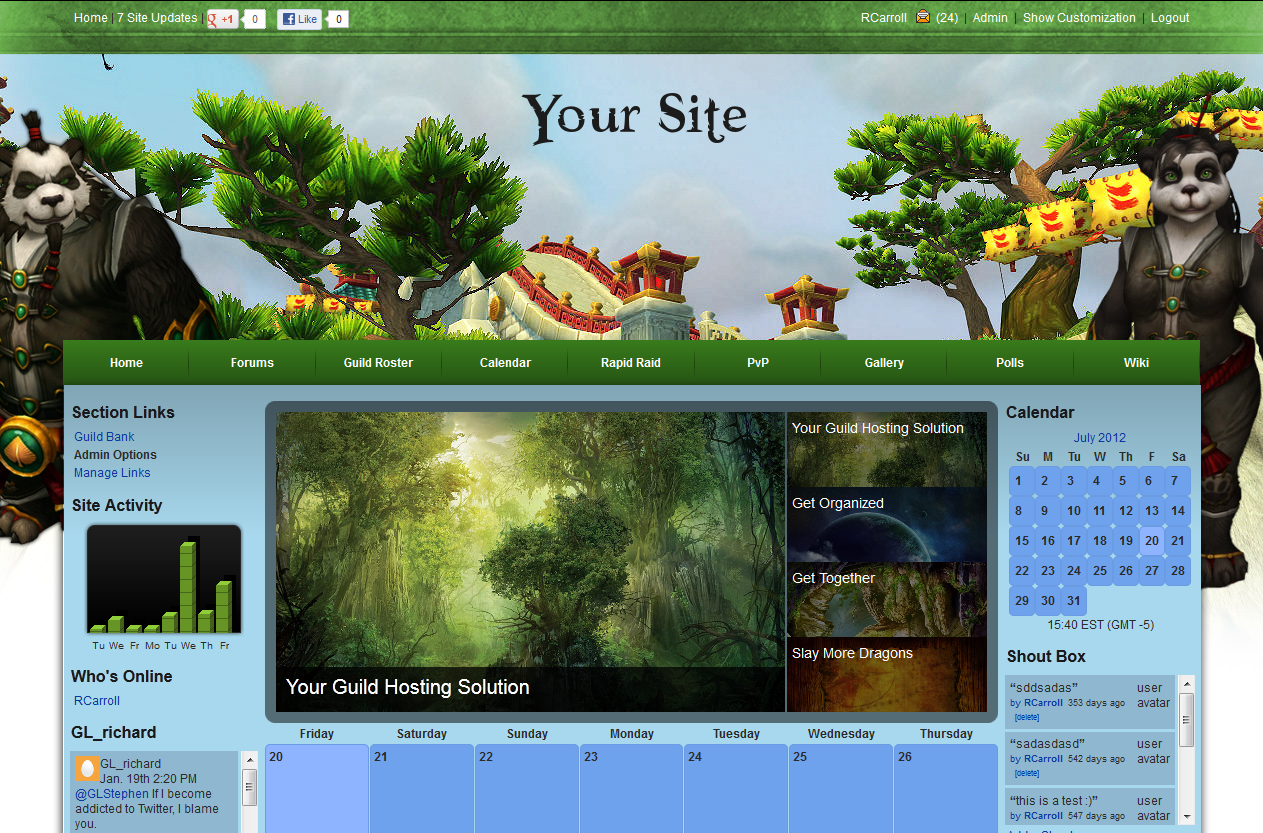
Task: Log out using the Logout link
Action: 1170,18
